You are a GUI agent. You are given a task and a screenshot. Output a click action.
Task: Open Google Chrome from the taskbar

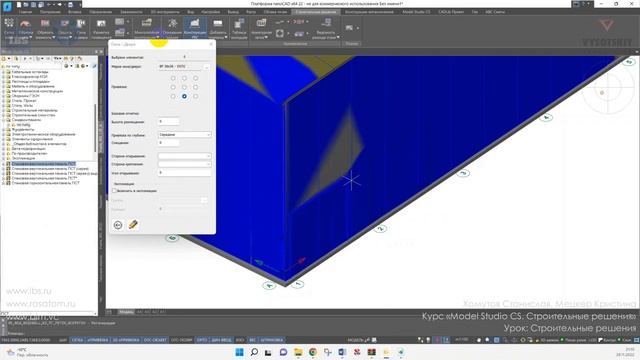point(313,352)
